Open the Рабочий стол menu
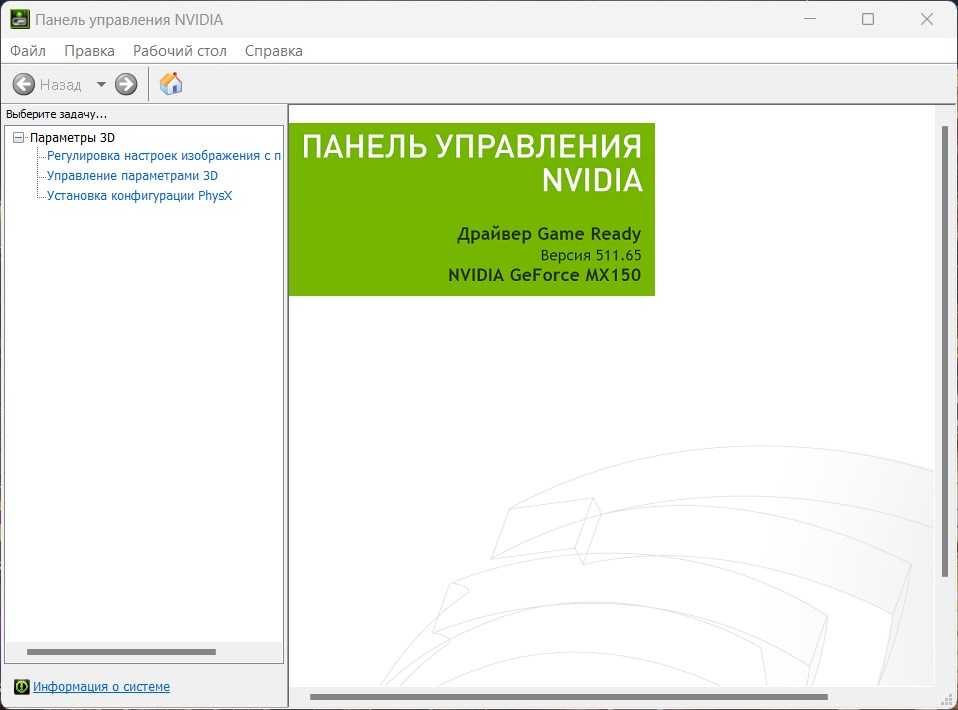The width and height of the screenshot is (958, 710). (180, 50)
